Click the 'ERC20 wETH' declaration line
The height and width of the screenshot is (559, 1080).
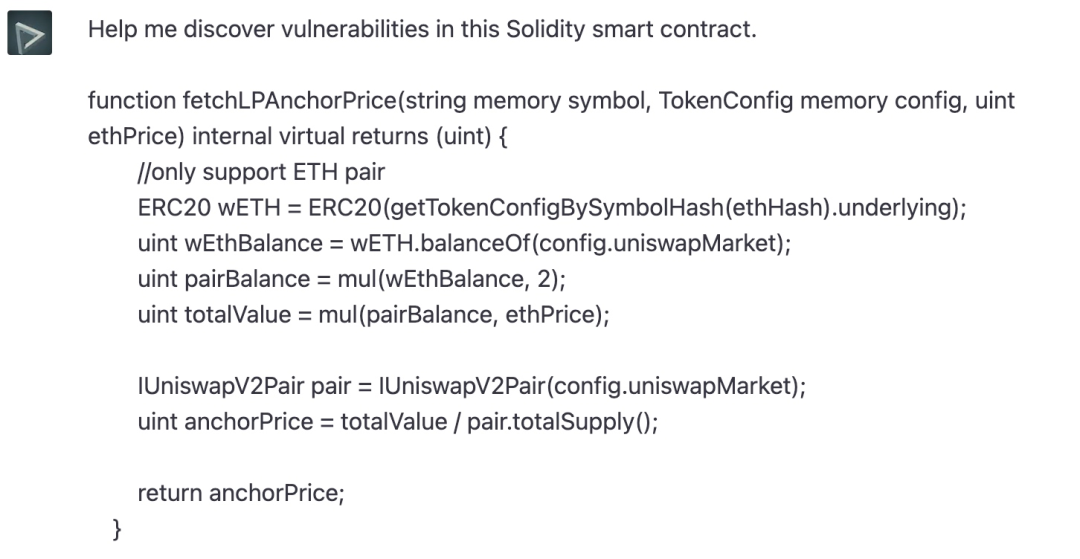[x=552, y=207]
